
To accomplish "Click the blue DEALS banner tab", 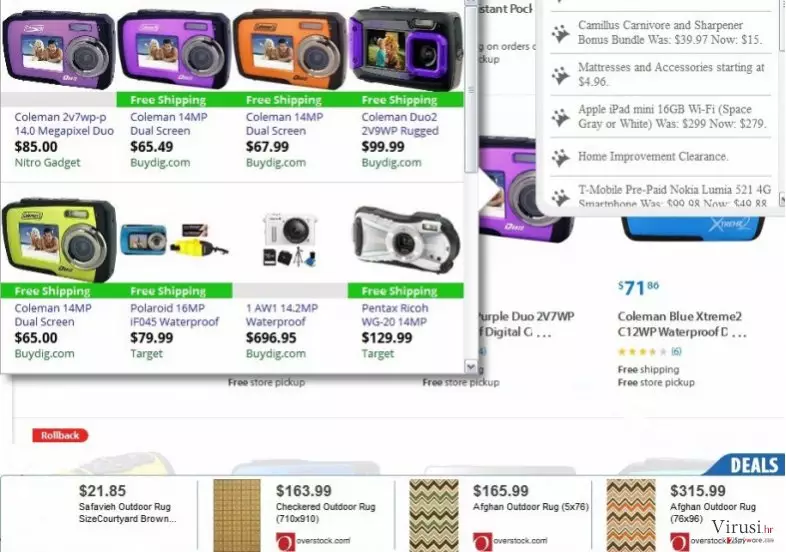I will click(746, 465).
